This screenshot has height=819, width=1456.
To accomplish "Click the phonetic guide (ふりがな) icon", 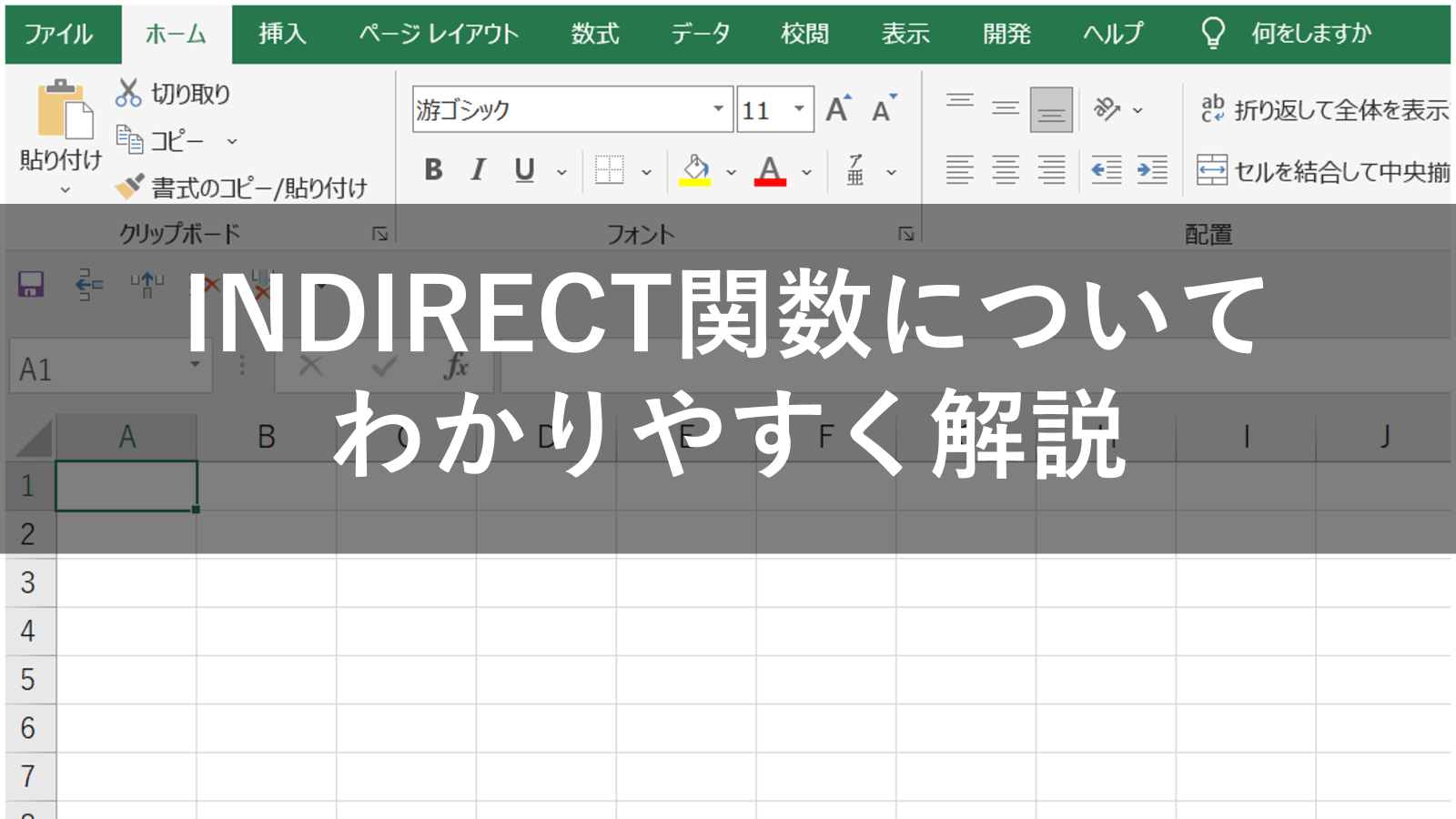I will (855, 170).
